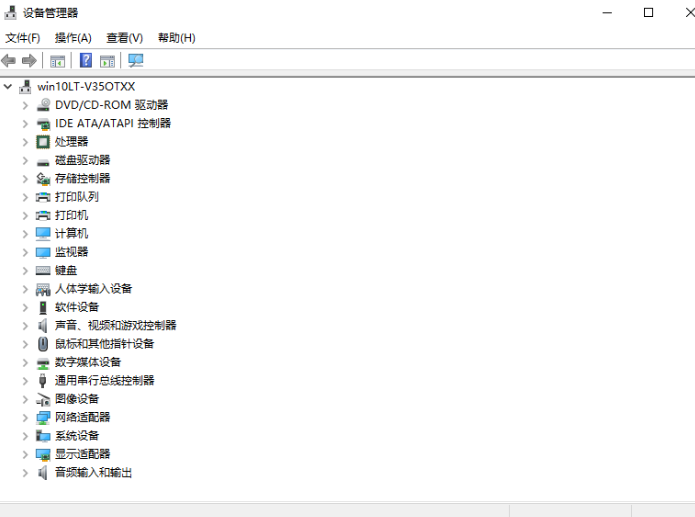Expand the 通用串行总线控制器 node
Image resolution: width=695 pixels, height=517 pixels.
[x=25, y=380]
